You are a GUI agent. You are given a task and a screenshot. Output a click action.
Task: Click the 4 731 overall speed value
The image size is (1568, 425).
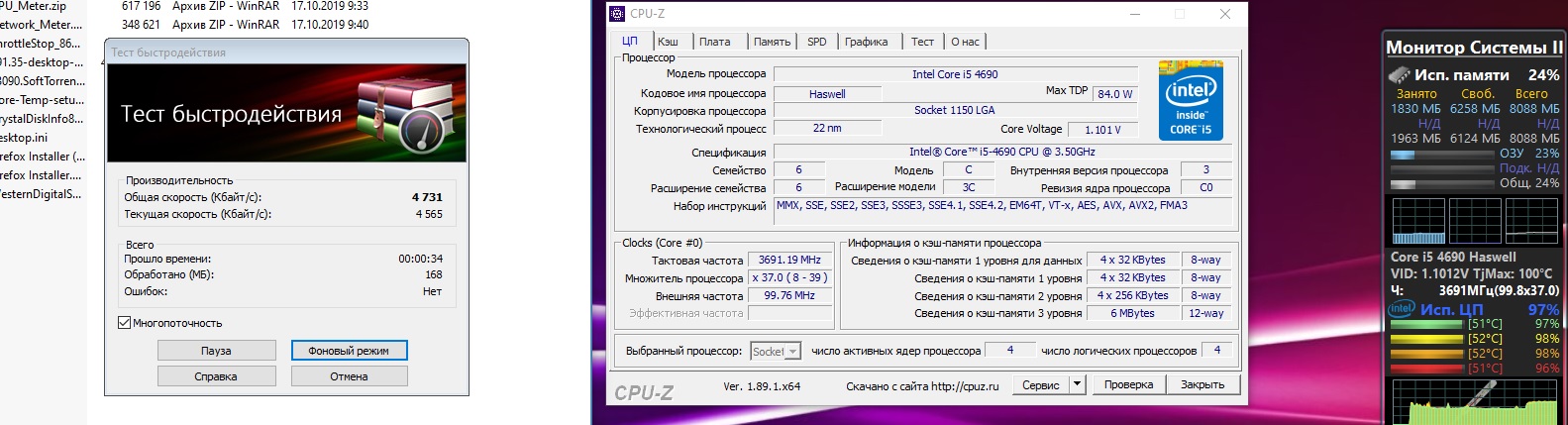tap(427, 197)
